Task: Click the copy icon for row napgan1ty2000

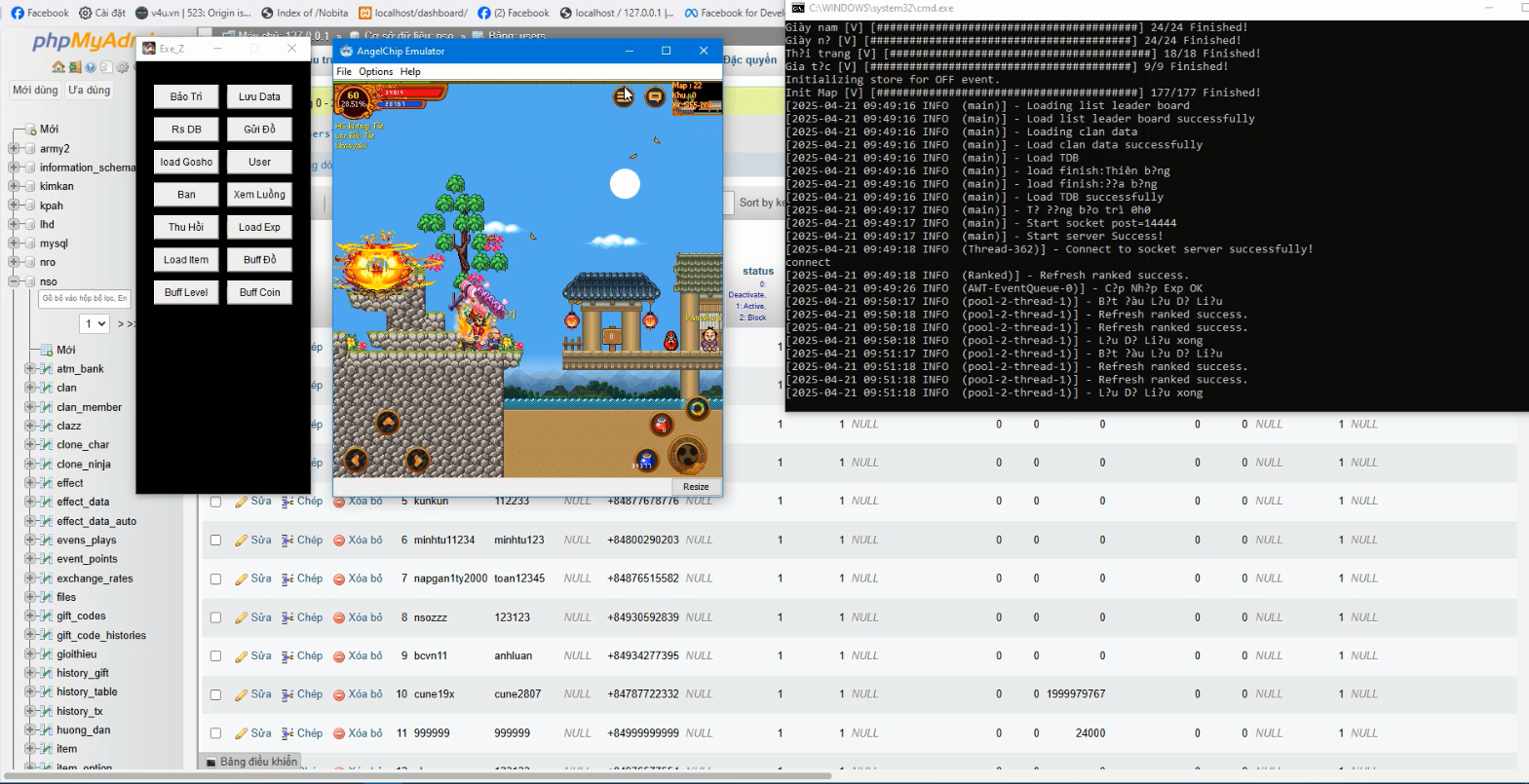Action: [x=287, y=579]
